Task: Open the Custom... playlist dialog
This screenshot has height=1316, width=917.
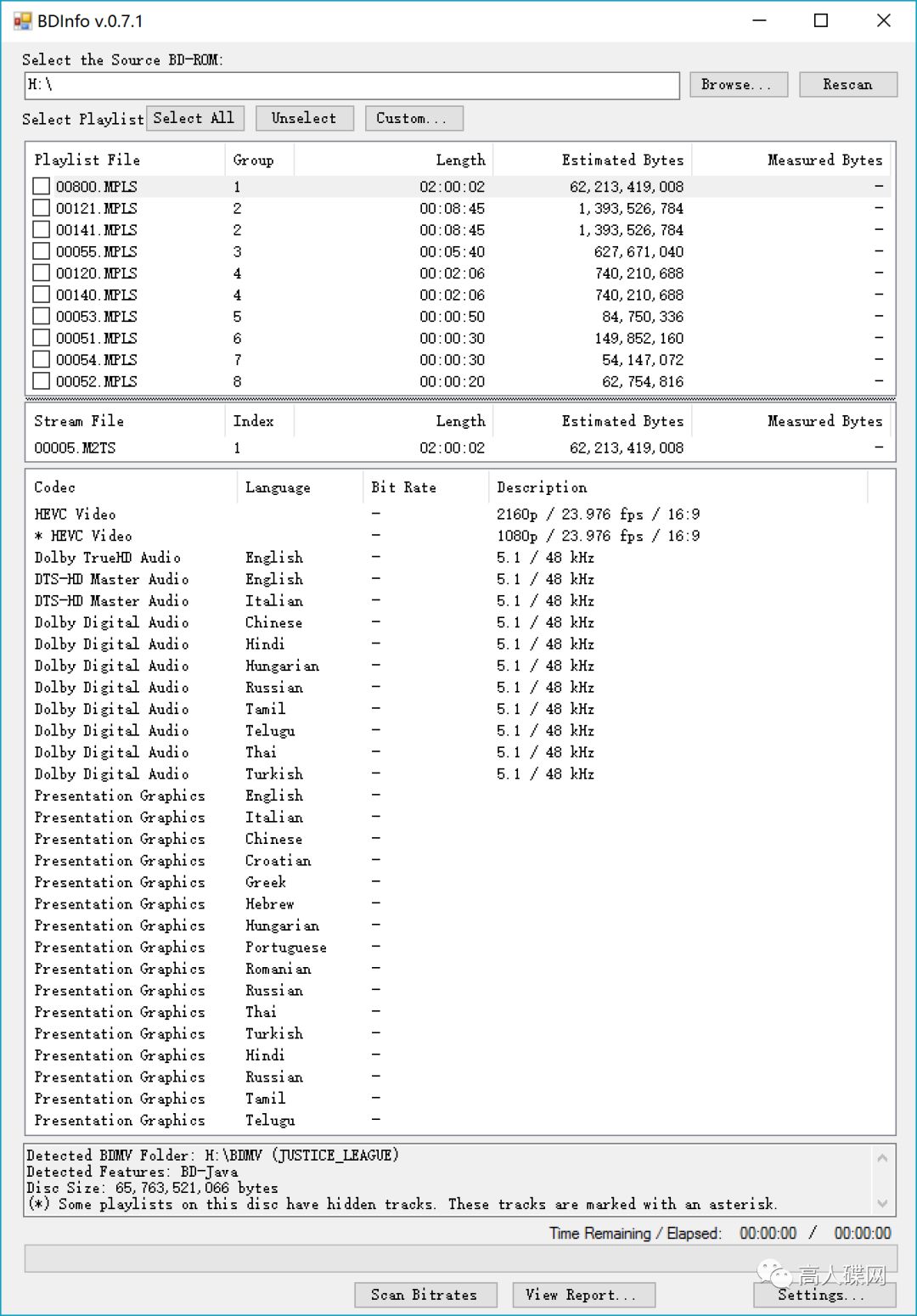Action: (413, 118)
